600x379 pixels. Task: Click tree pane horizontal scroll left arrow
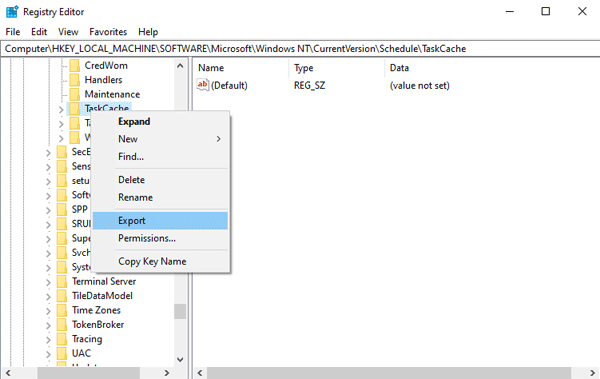pyautogui.click(x=8, y=373)
